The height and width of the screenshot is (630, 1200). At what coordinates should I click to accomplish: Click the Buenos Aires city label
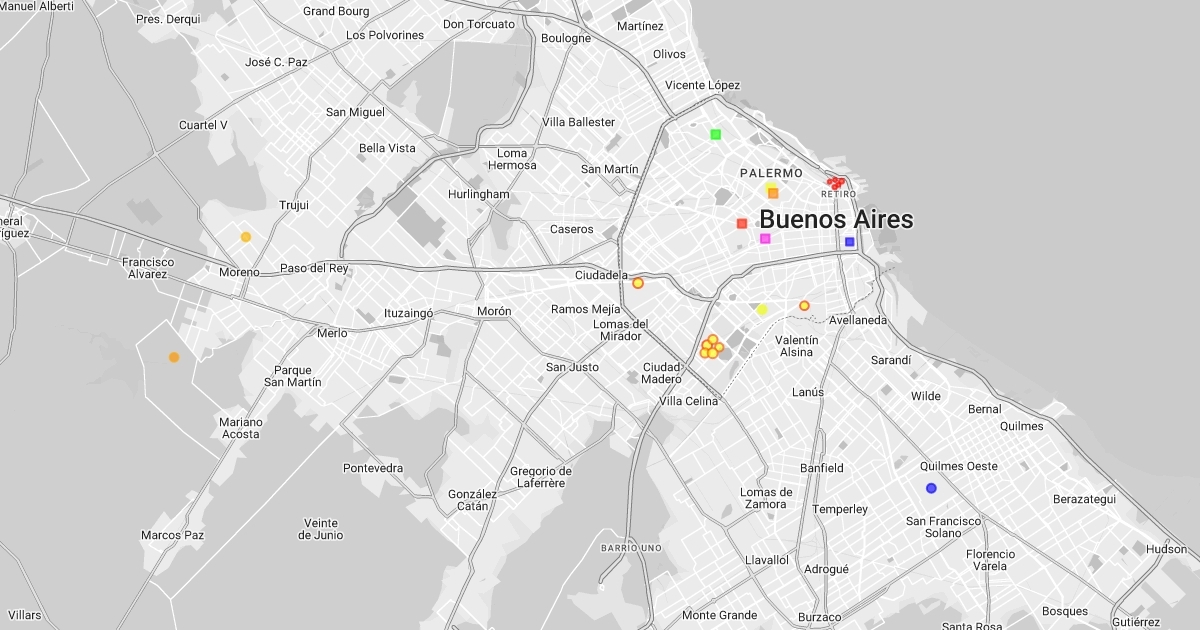point(836,220)
